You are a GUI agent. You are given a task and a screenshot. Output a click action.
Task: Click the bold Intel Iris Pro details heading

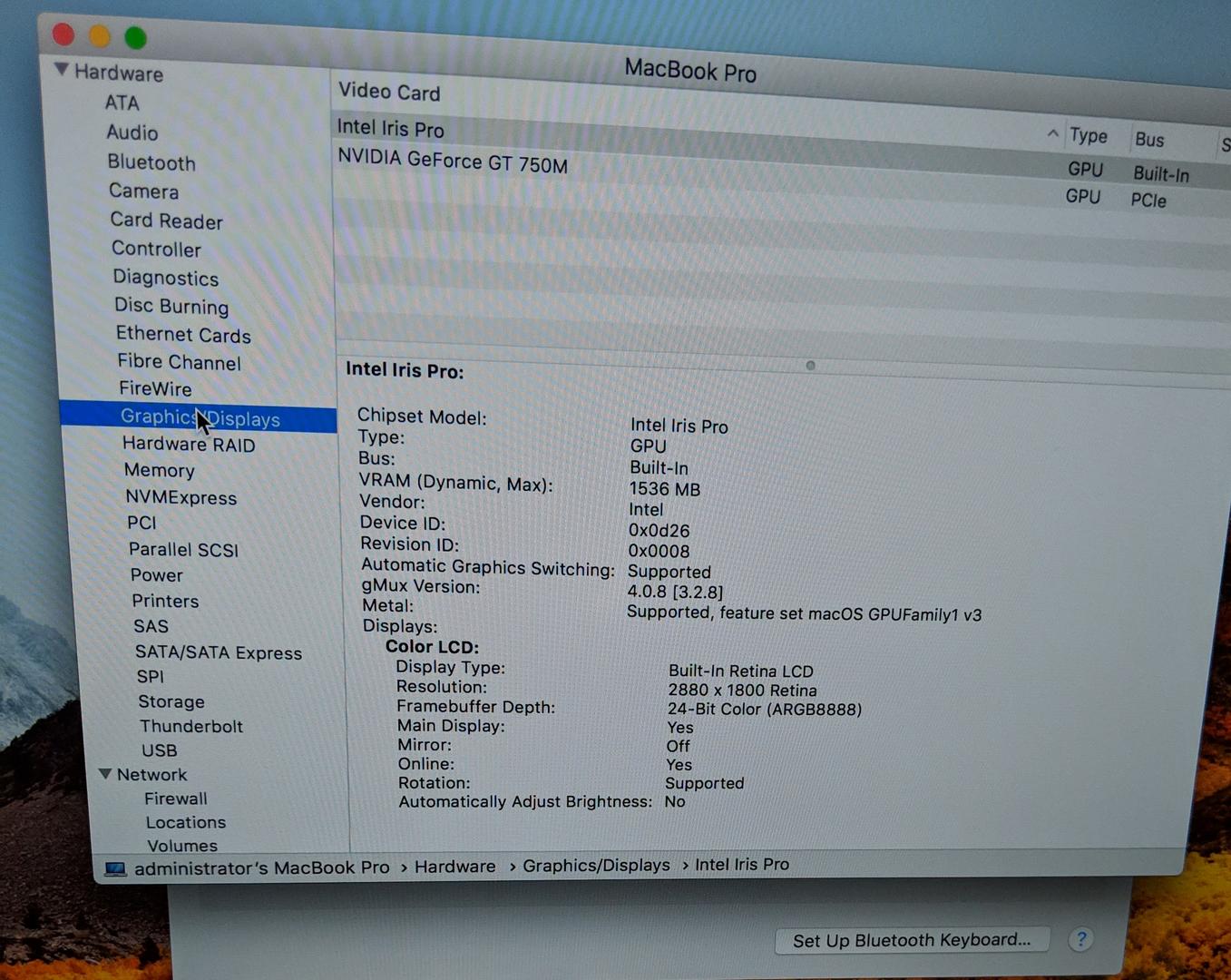coord(405,370)
